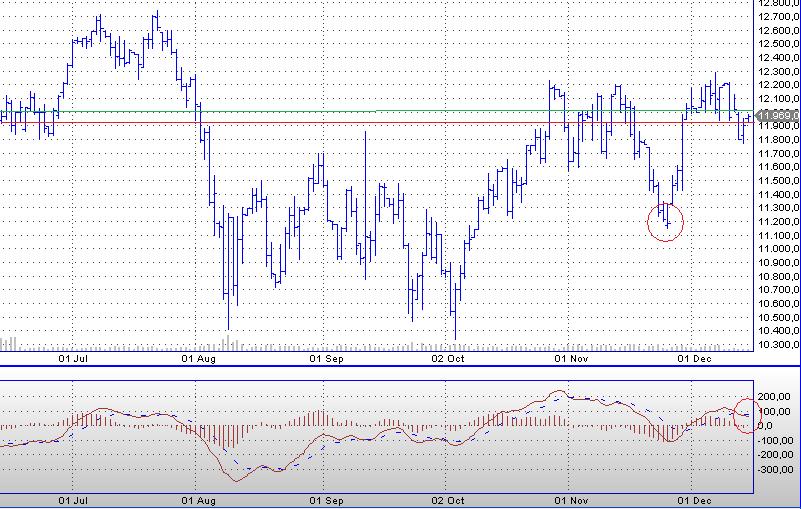Click the 10.600,0 price axis label

click(x=779, y=303)
